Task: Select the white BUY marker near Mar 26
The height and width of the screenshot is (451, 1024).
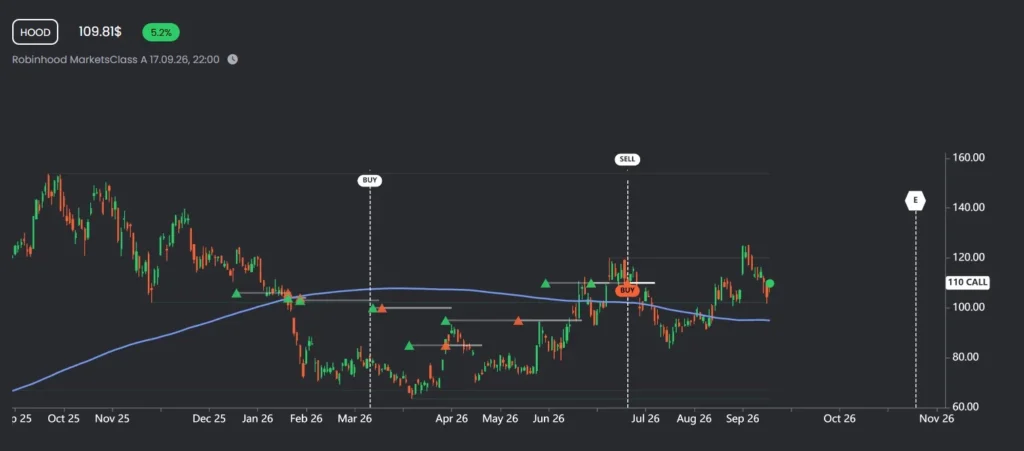Action: point(370,181)
